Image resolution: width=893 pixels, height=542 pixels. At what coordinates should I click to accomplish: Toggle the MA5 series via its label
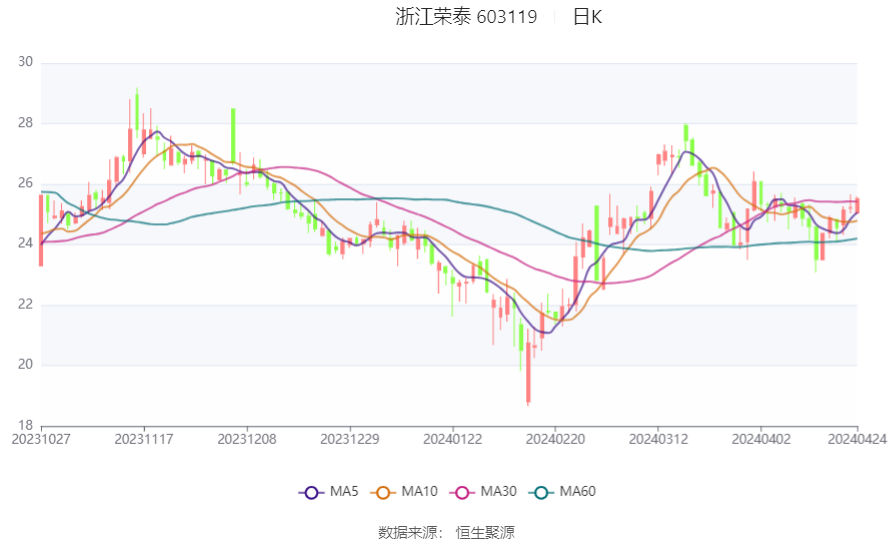pos(344,492)
